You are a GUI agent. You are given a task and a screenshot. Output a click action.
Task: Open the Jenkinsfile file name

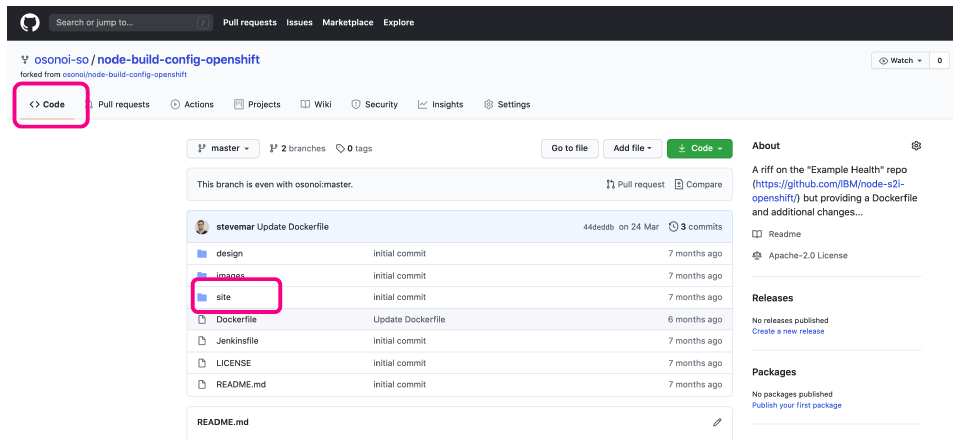point(237,341)
